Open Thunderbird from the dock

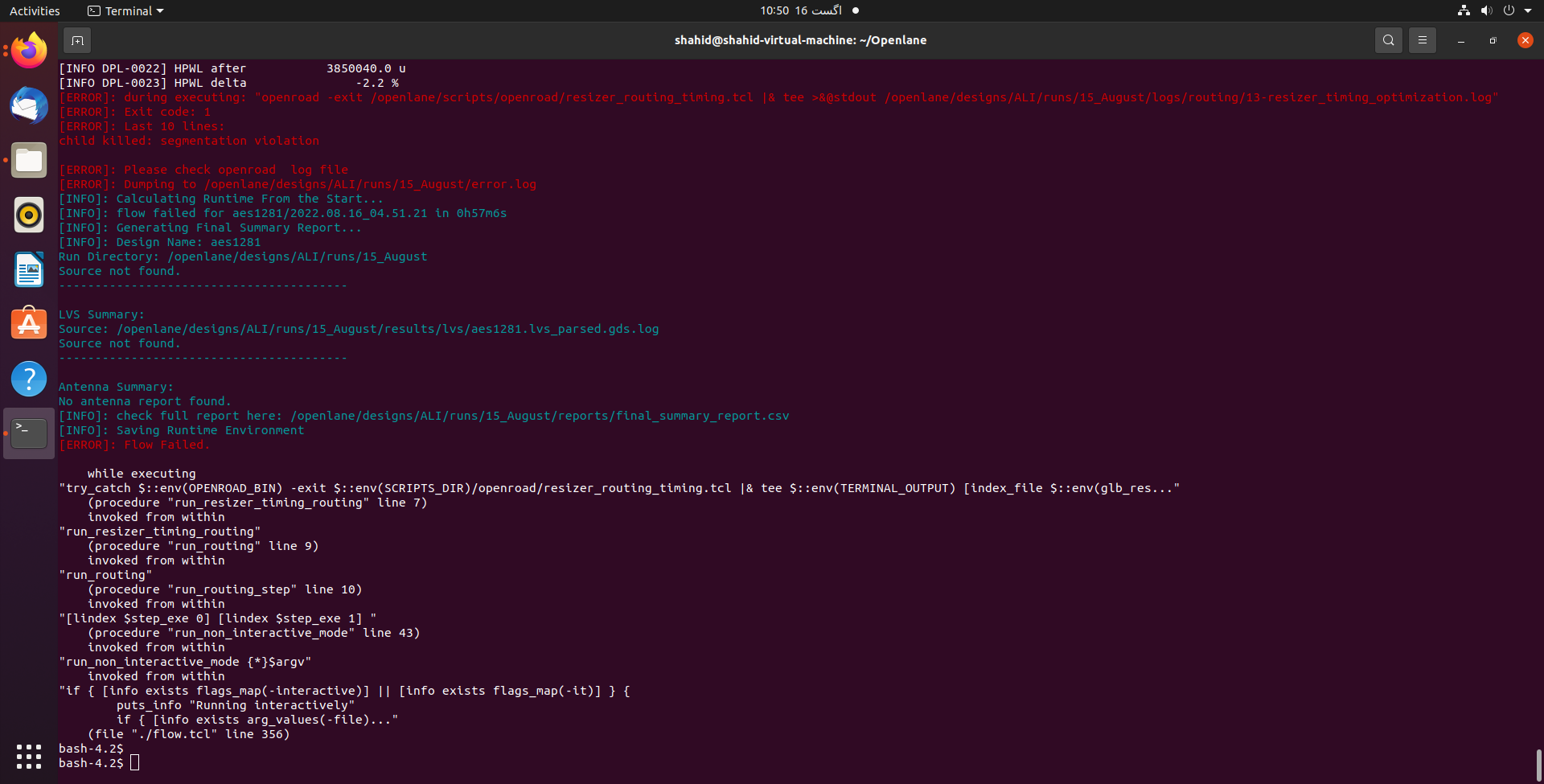pyautogui.click(x=28, y=105)
